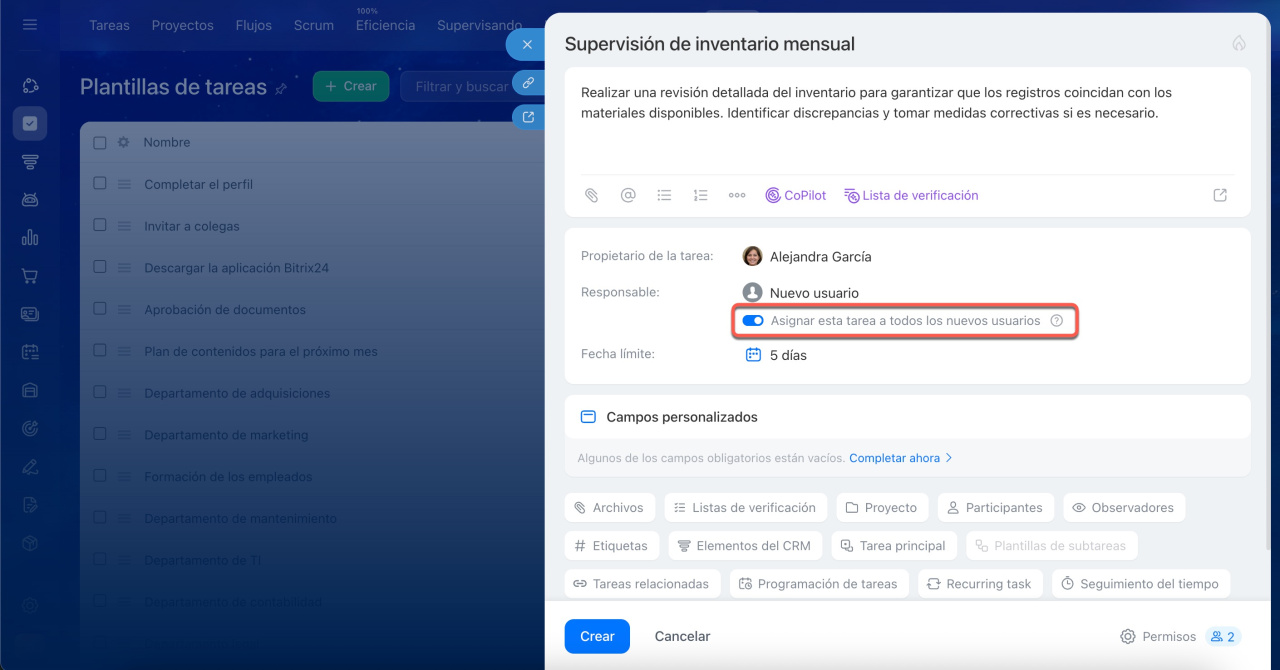Switch to the Proyectos tab

pyautogui.click(x=182, y=25)
